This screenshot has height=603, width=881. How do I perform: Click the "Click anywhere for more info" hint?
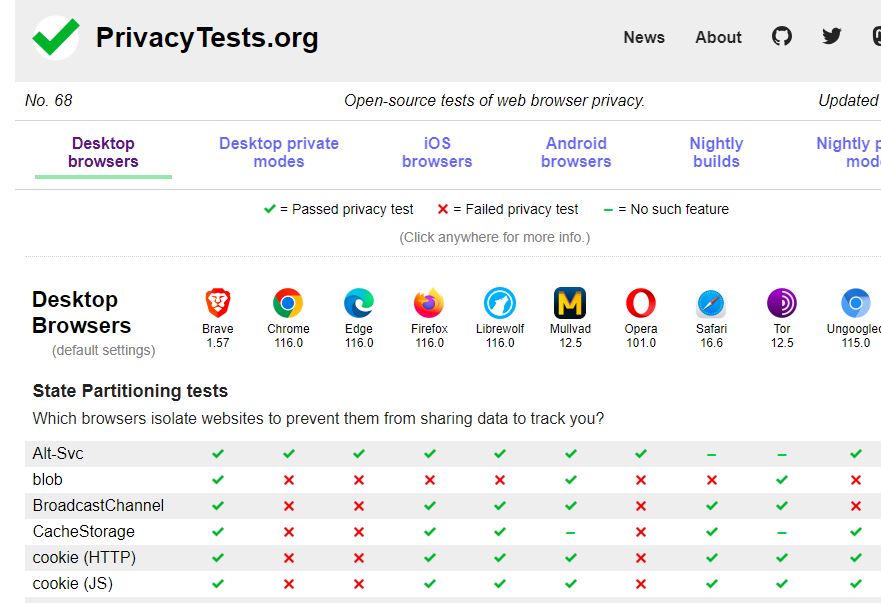click(494, 237)
